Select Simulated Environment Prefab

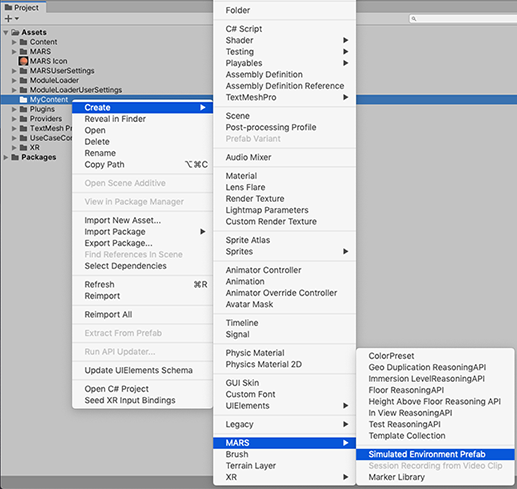[435, 454]
